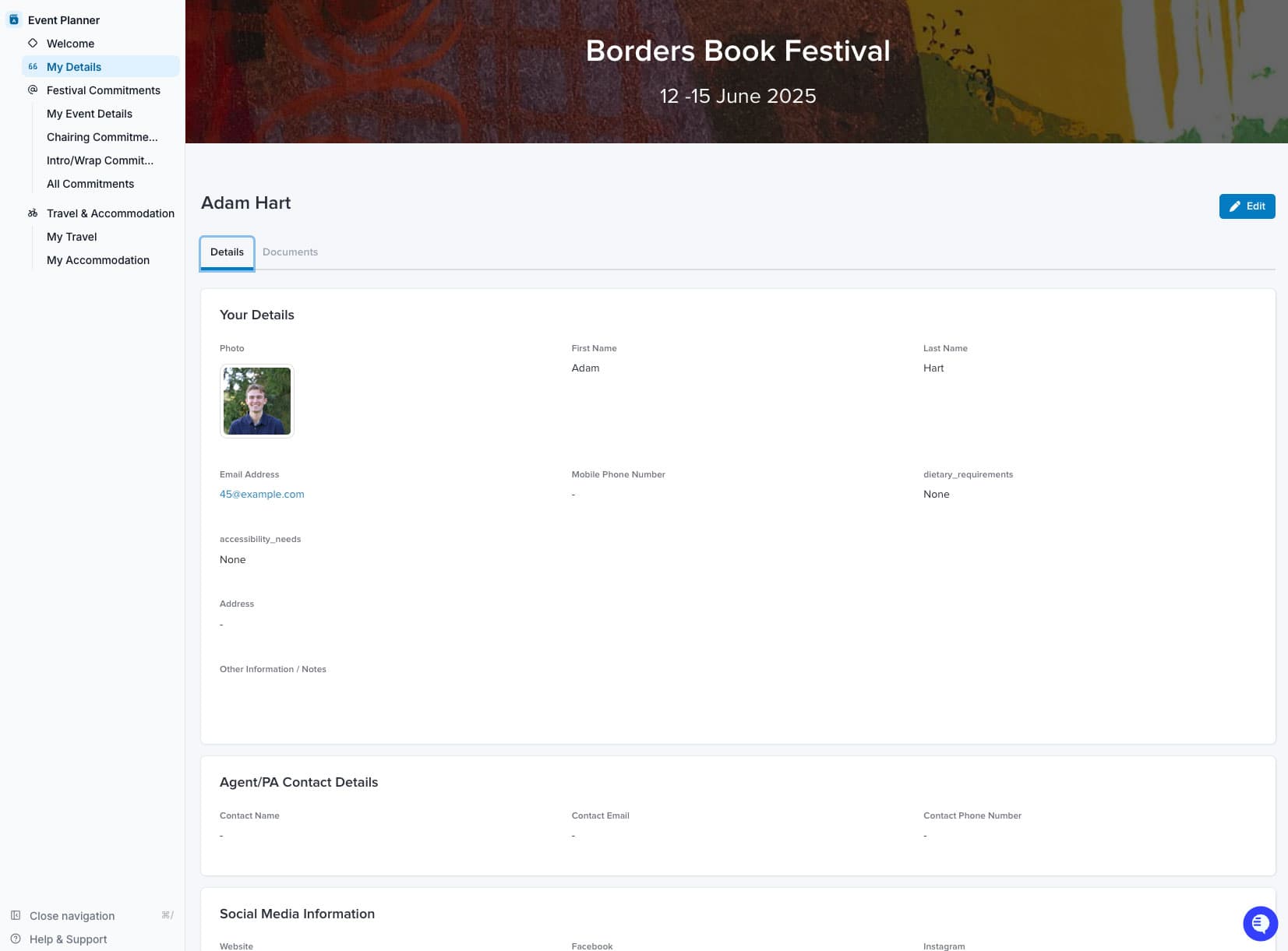Click the Borders Book Festival banner title
Screen dimensions: 1288x951
(x=738, y=51)
